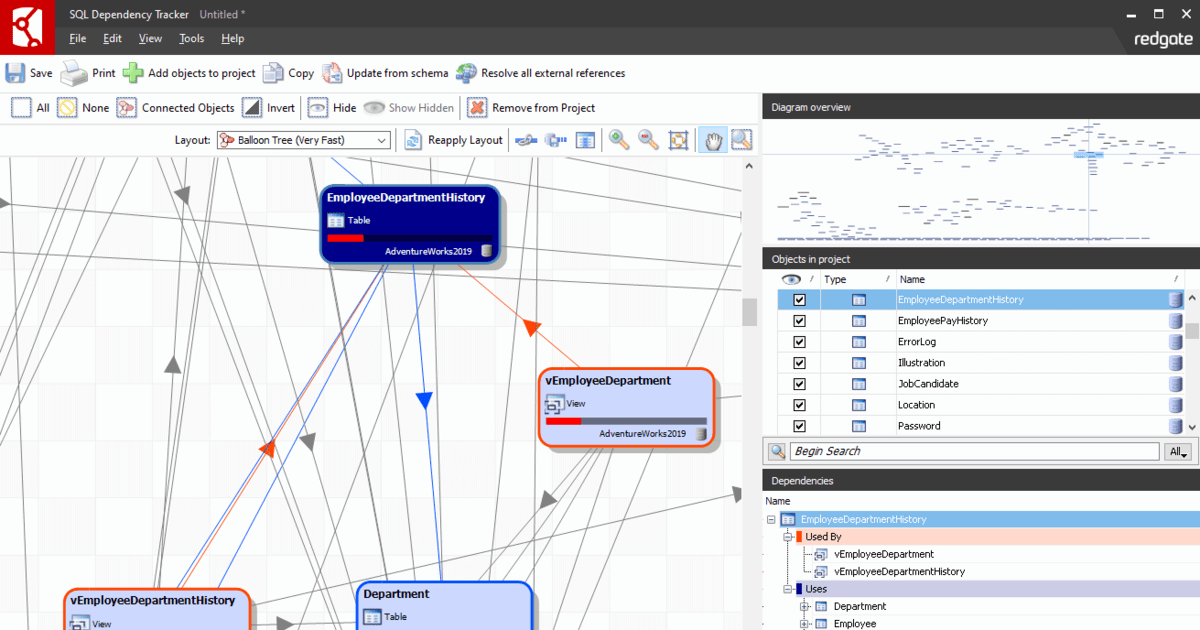Select the Zoom Out magnifier icon
The height and width of the screenshot is (630, 1200).
click(x=648, y=140)
